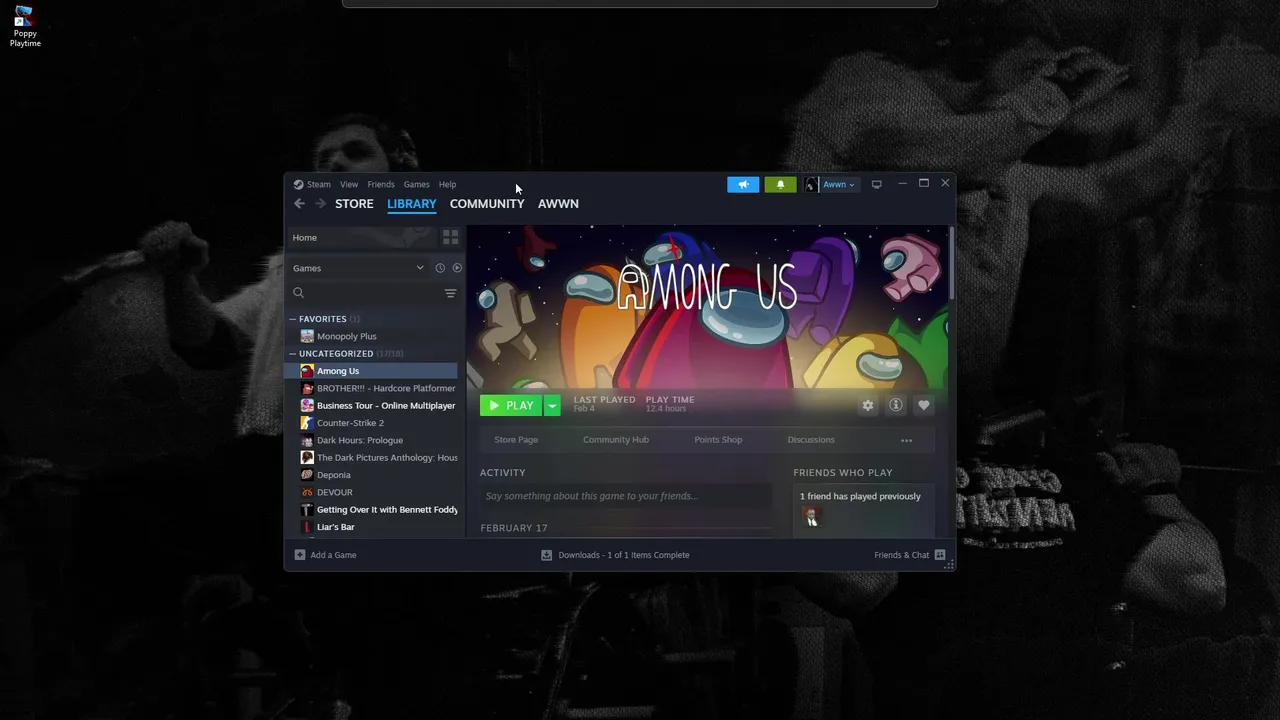This screenshot has width=1280, height=720.
Task: Sort by recent activity clock icon
Action: click(440, 268)
